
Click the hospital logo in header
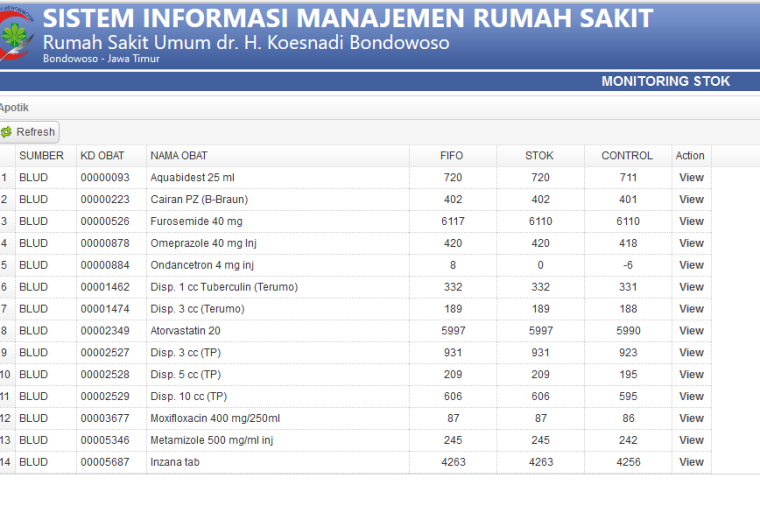pyautogui.click(x=17, y=34)
